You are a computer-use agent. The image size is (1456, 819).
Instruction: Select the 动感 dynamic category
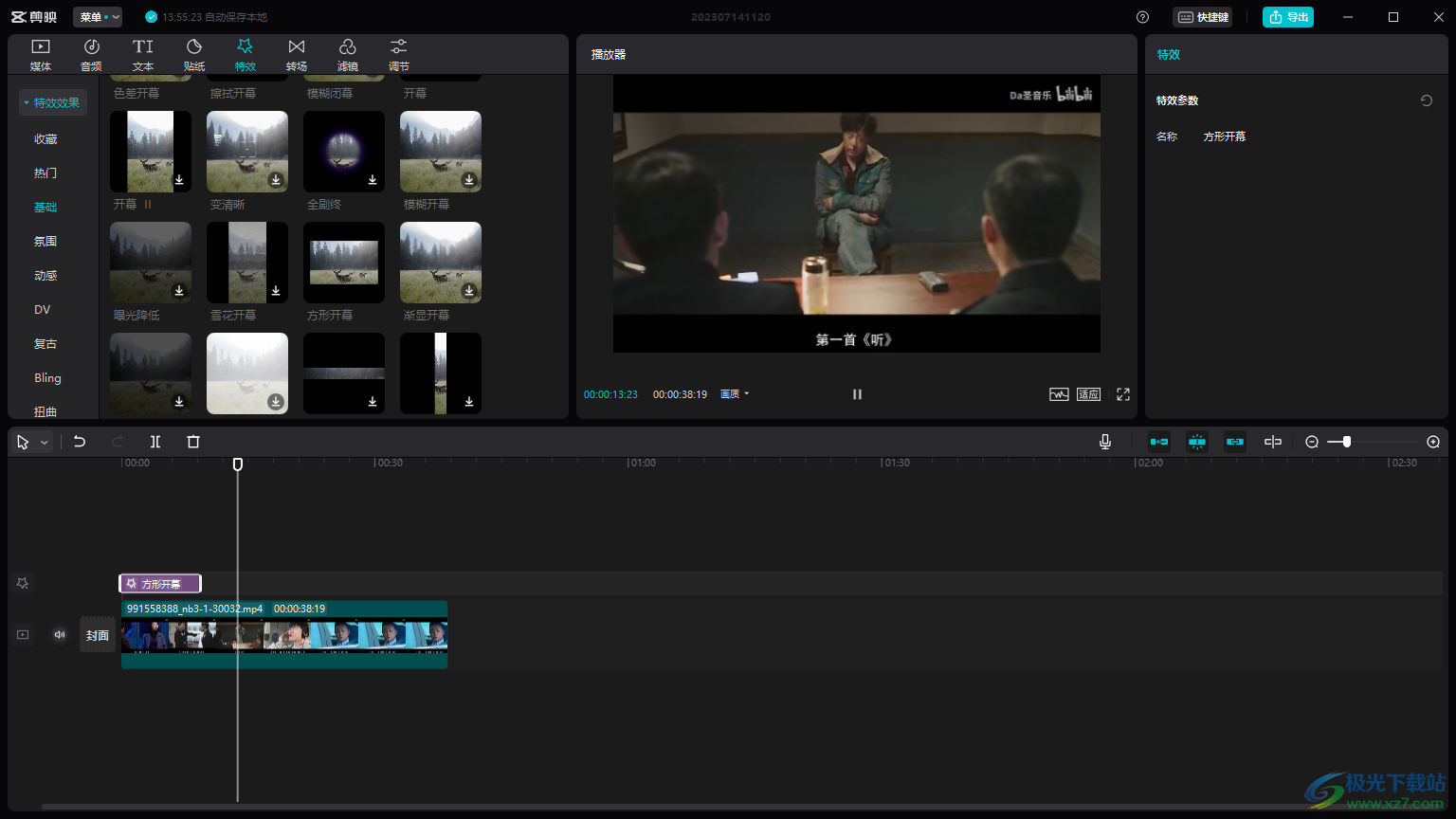coord(45,275)
